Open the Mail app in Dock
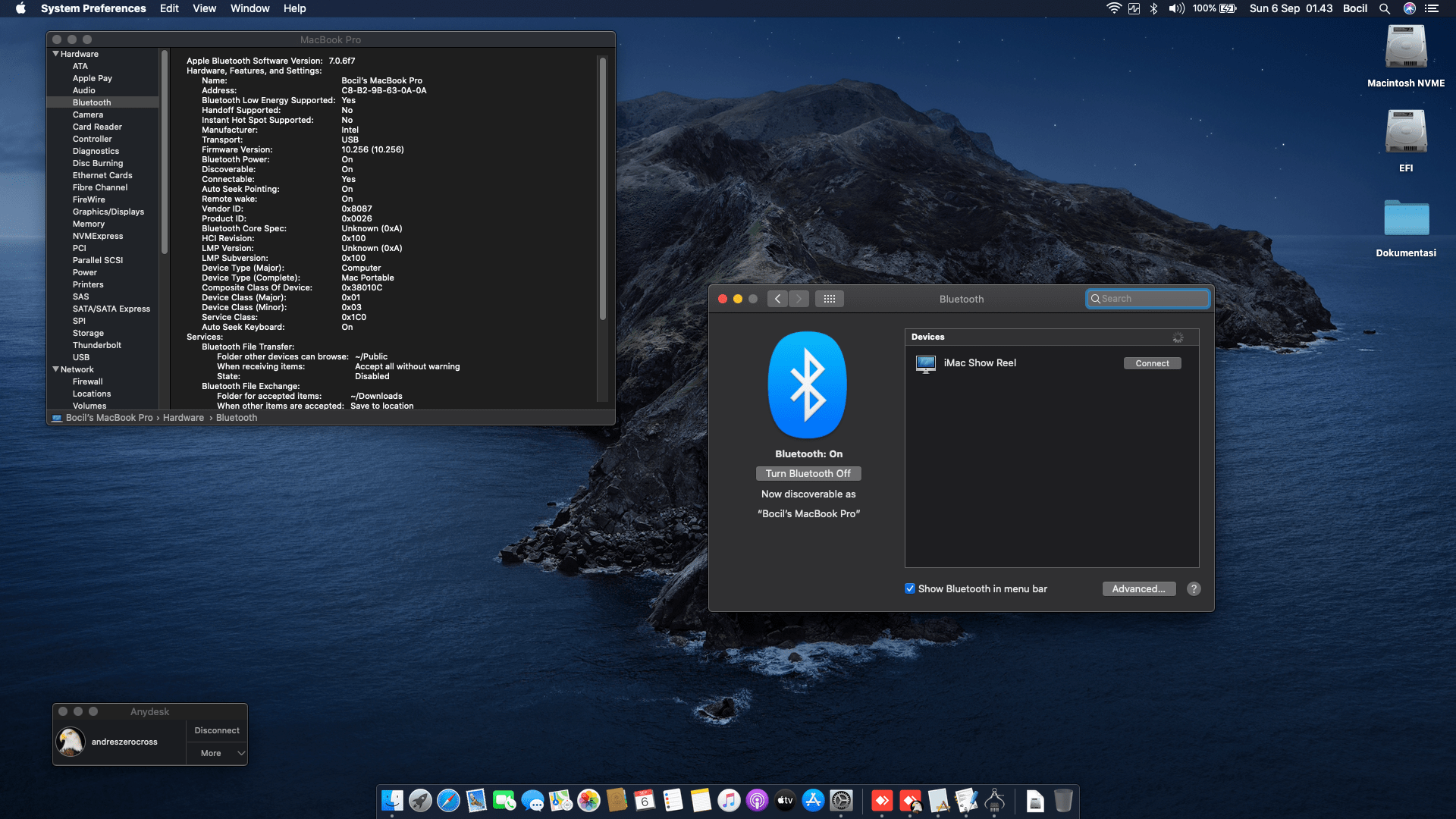This screenshot has height=819, width=1456. coord(476,800)
